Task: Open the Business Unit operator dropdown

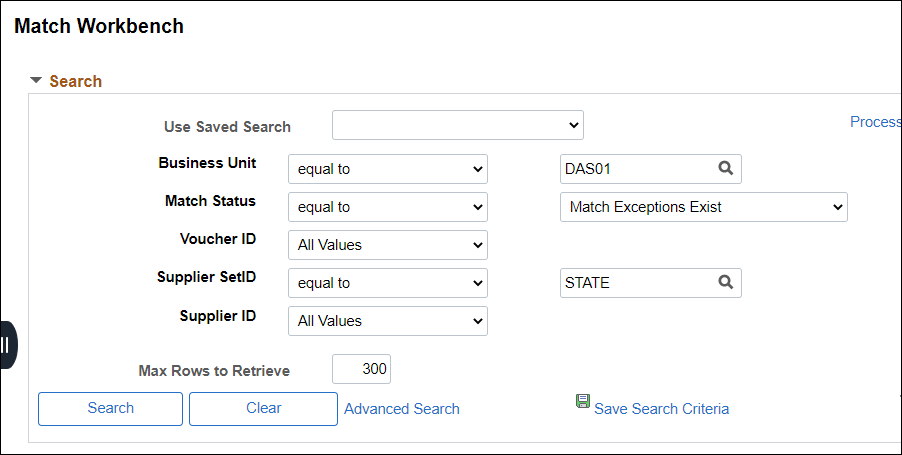Action: point(388,169)
